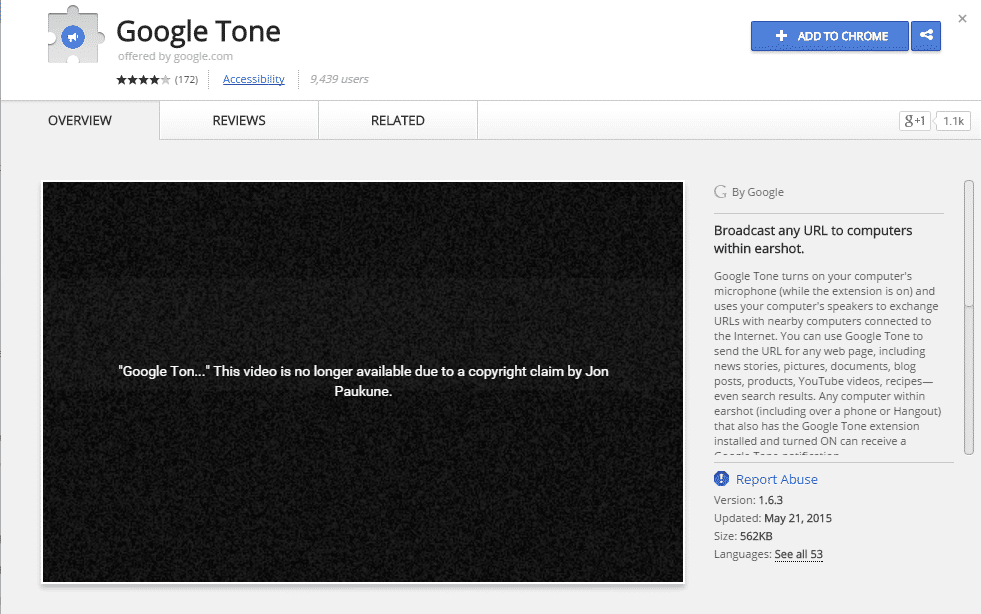Open the share button next to Add to Chrome
The width and height of the screenshot is (981, 614).
coord(926,36)
